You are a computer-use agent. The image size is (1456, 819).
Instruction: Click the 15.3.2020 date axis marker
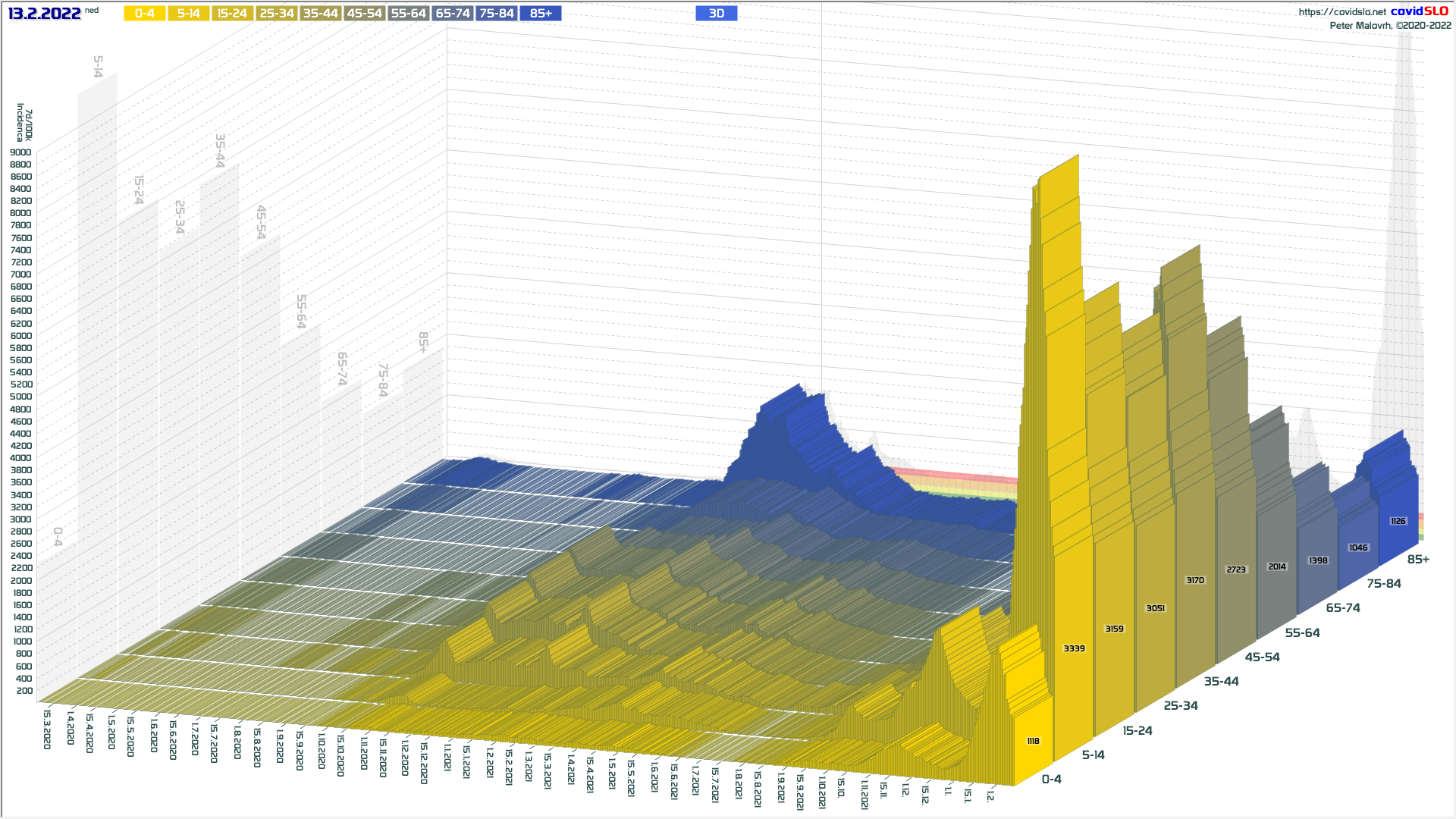[47, 729]
